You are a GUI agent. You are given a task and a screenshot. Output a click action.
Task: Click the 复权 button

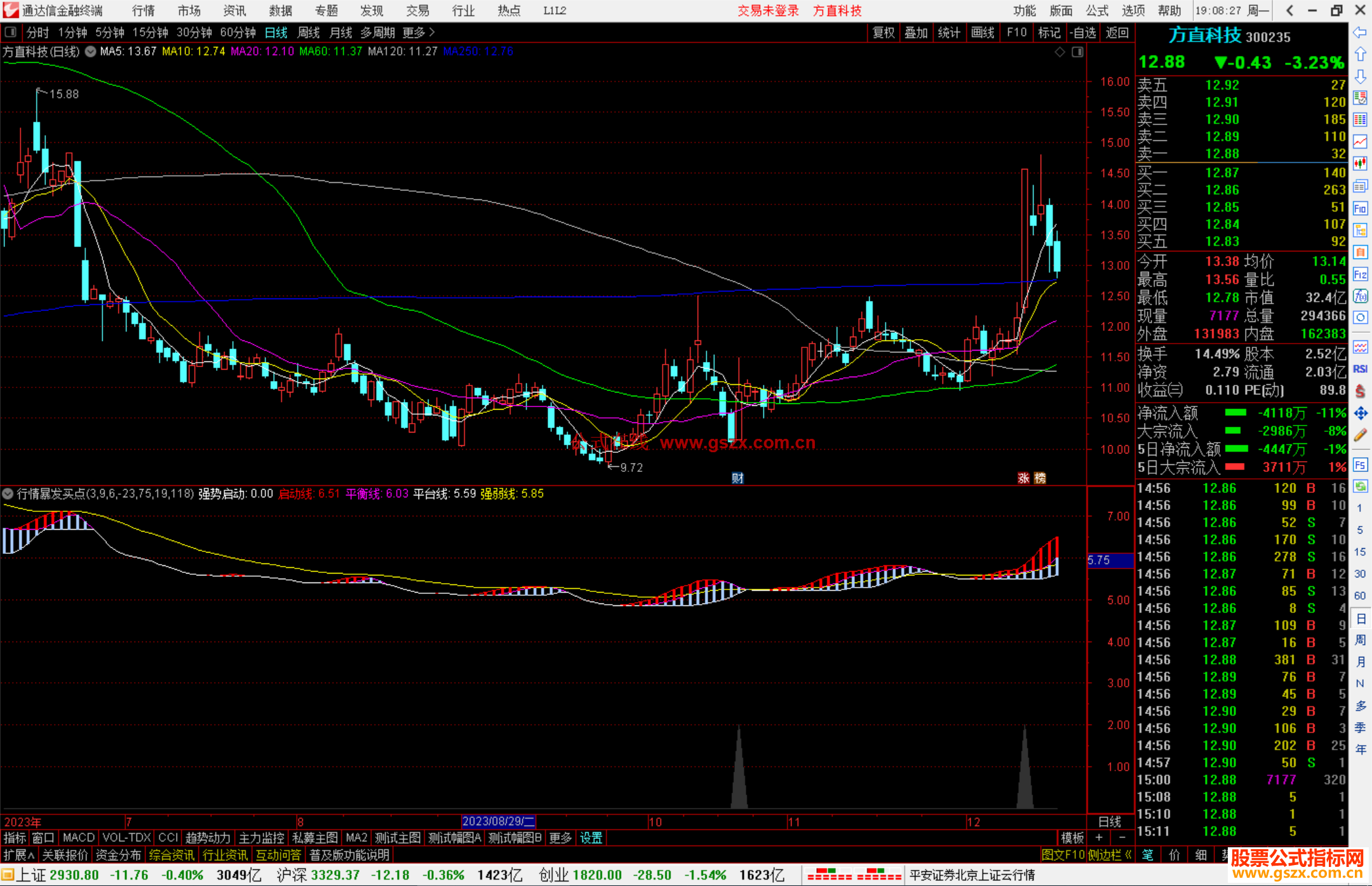pyautogui.click(x=884, y=32)
